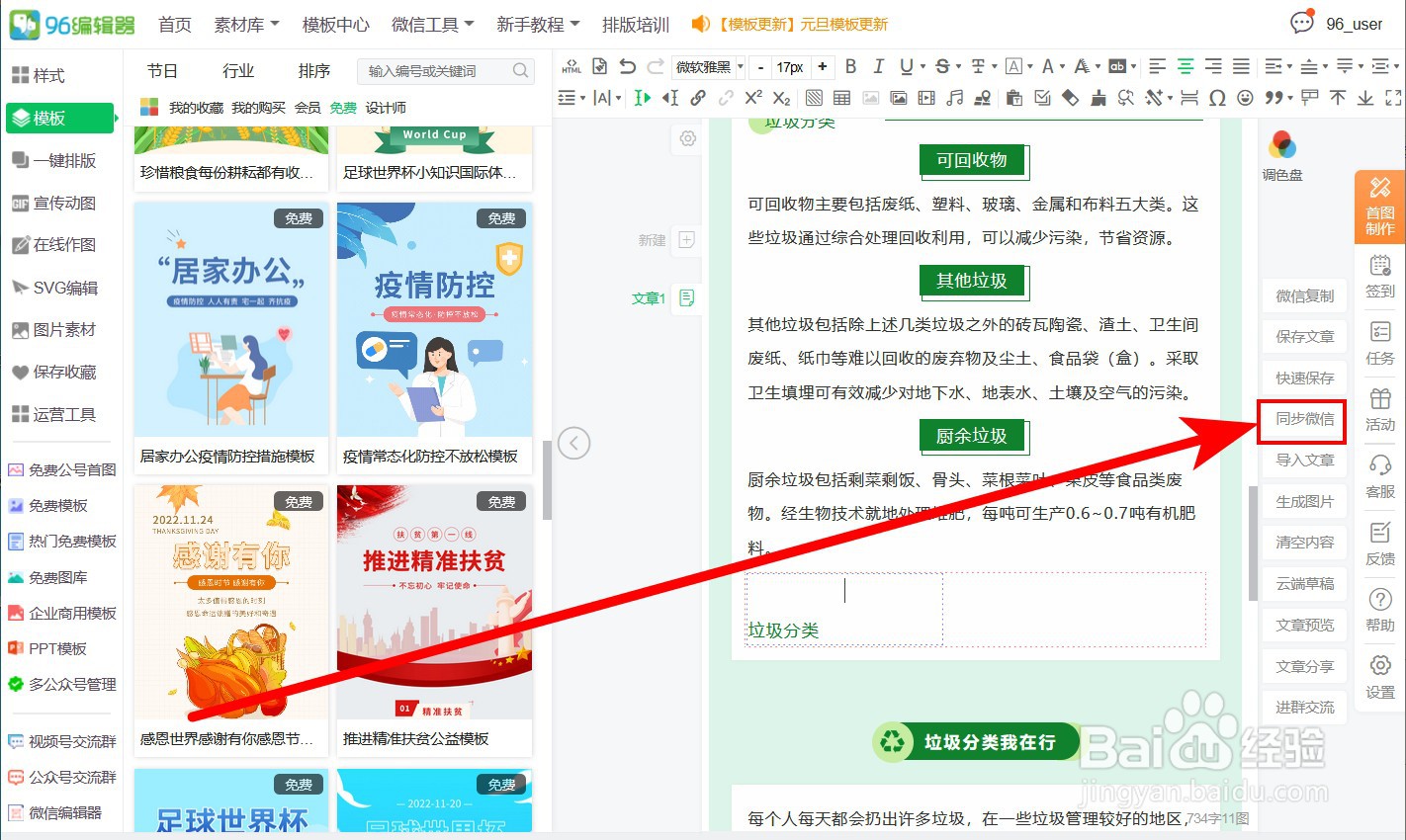Image resolution: width=1406 pixels, height=840 pixels.
Task: Go to 首页
Action: [x=175, y=25]
